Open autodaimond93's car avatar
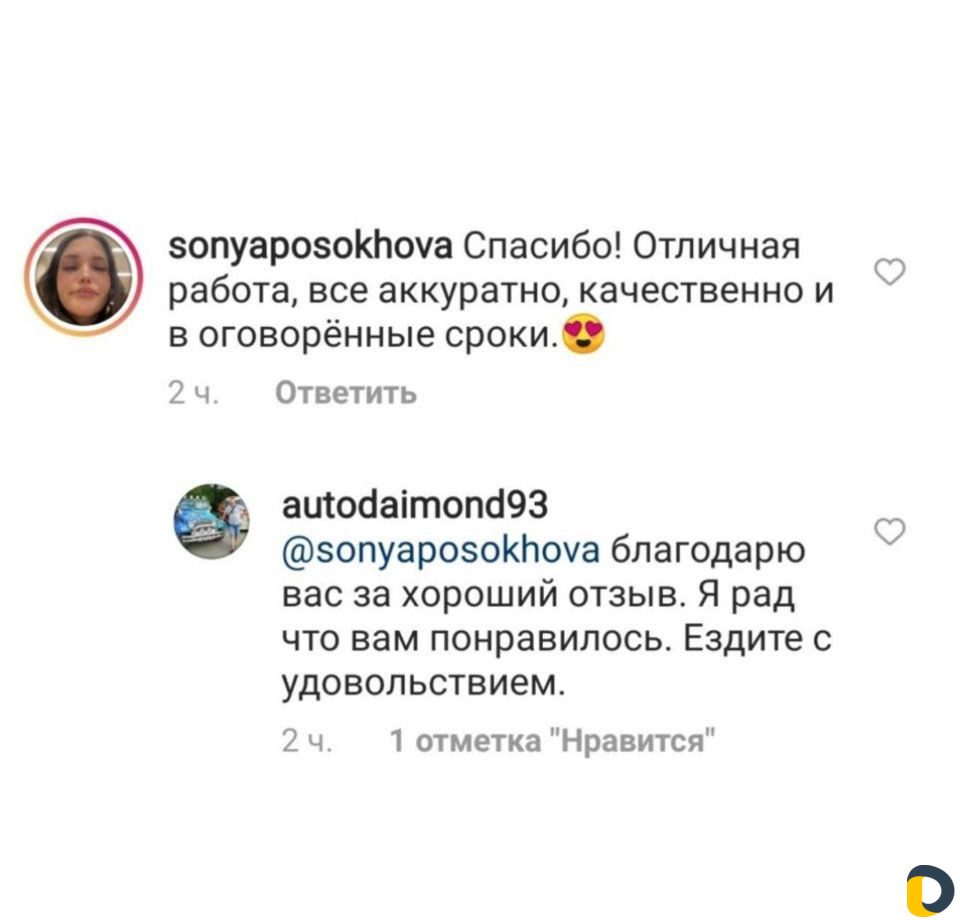960x920 pixels. 212,521
